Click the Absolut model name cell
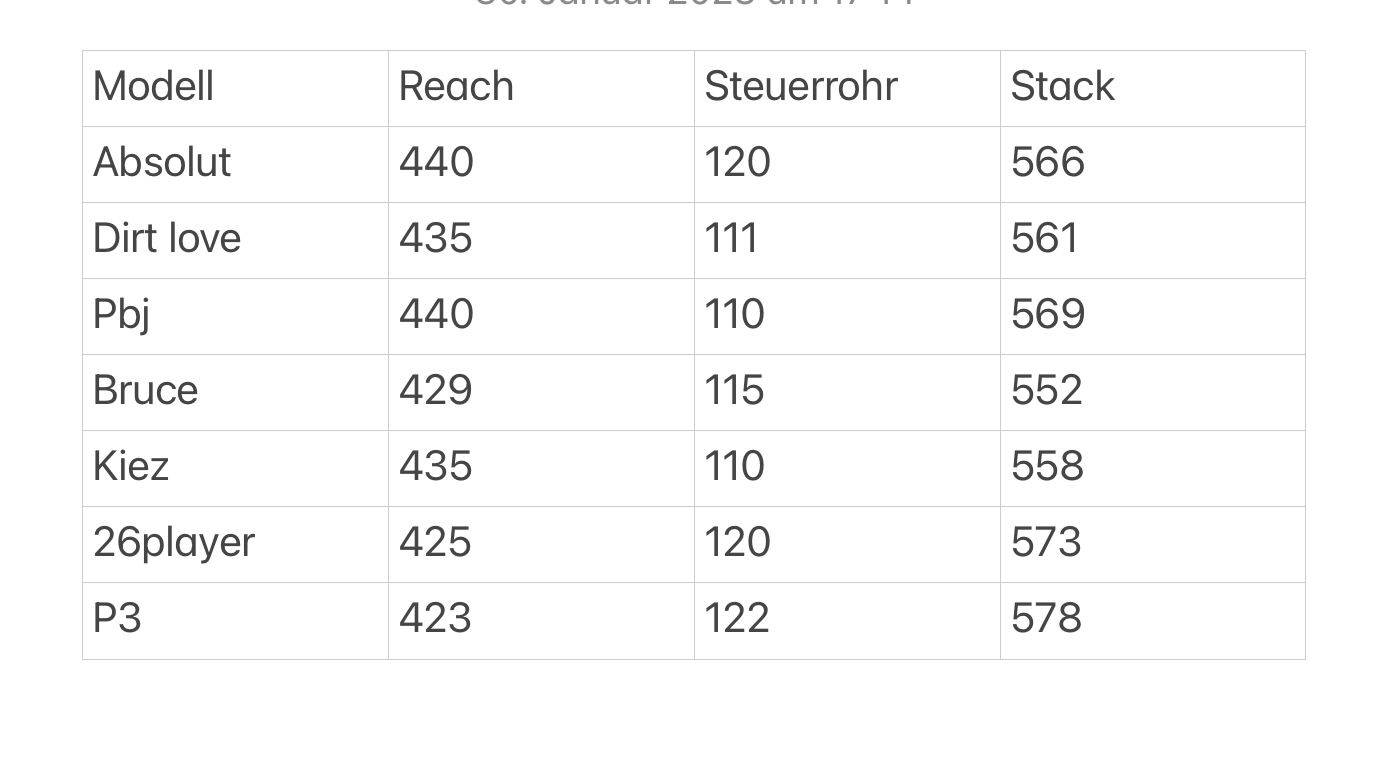The image size is (1382, 780). (x=162, y=163)
